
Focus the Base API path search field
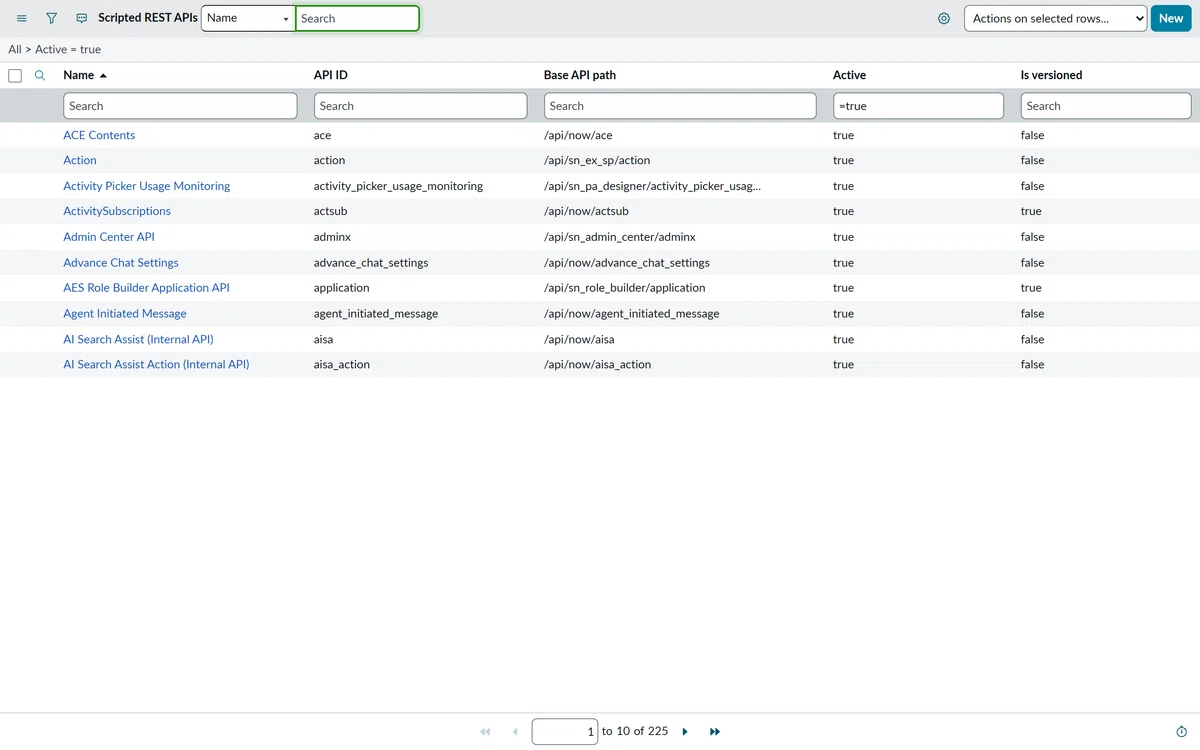point(680,106)
